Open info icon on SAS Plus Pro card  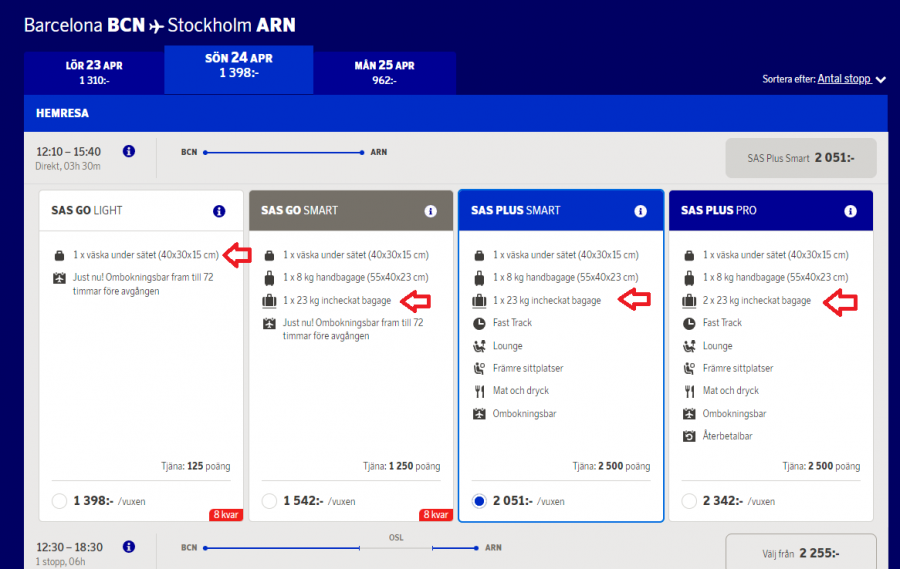850,211
